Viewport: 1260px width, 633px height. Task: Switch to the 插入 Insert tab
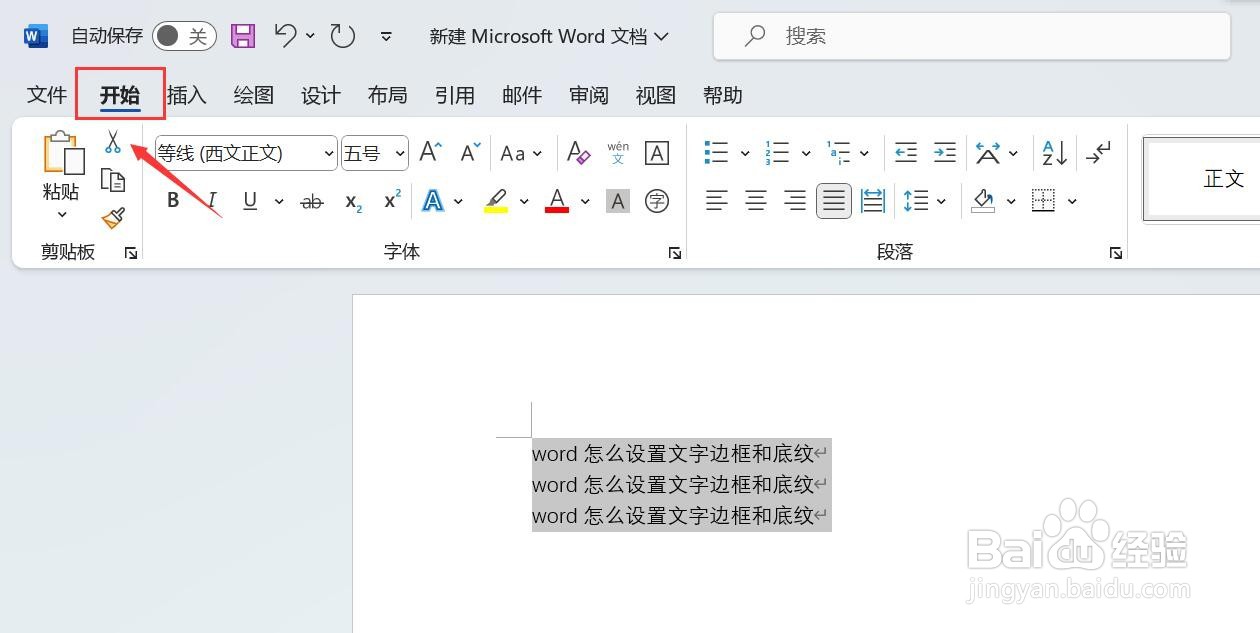pos(186,95)
